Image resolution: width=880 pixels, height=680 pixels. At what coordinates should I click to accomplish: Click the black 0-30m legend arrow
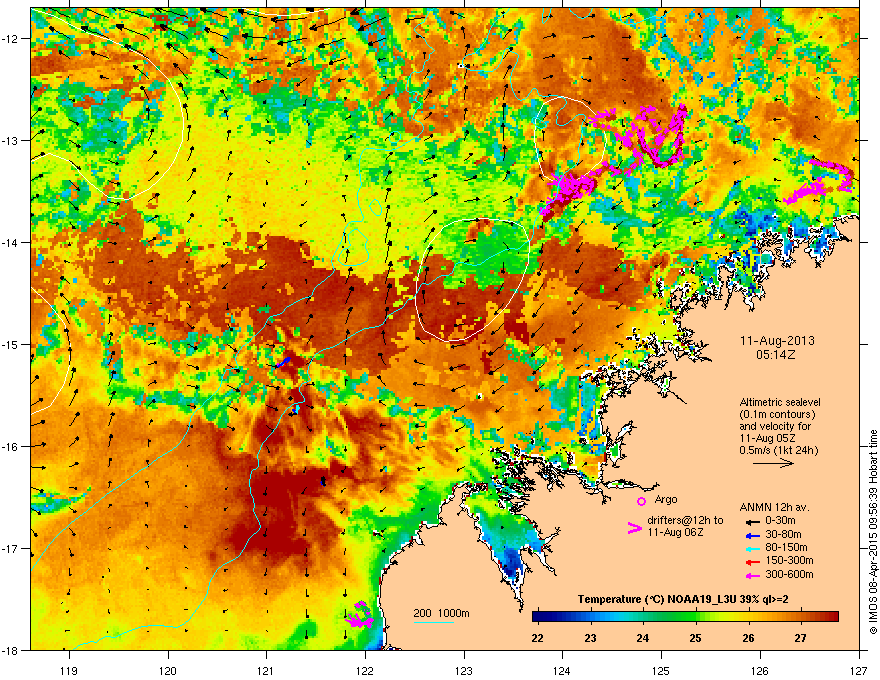pyautogui.click(x=752, y=521)
